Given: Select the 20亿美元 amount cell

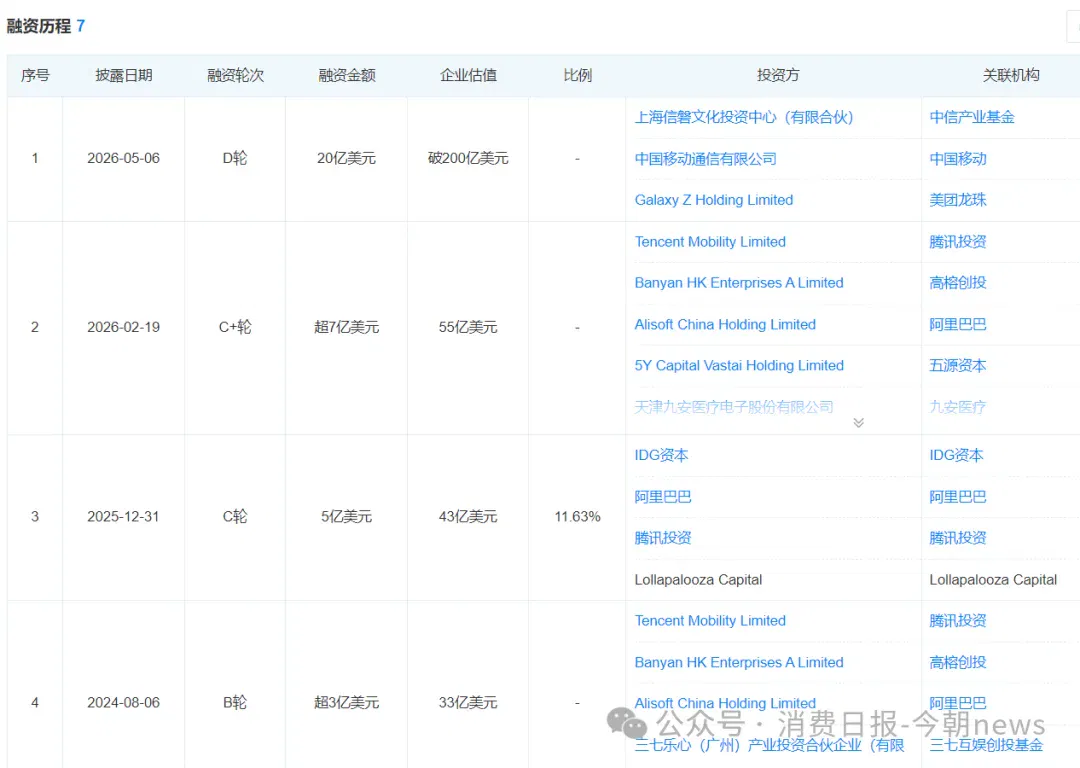Looking at the screenshot, I should pyautogui.click(x=346, y=158).
